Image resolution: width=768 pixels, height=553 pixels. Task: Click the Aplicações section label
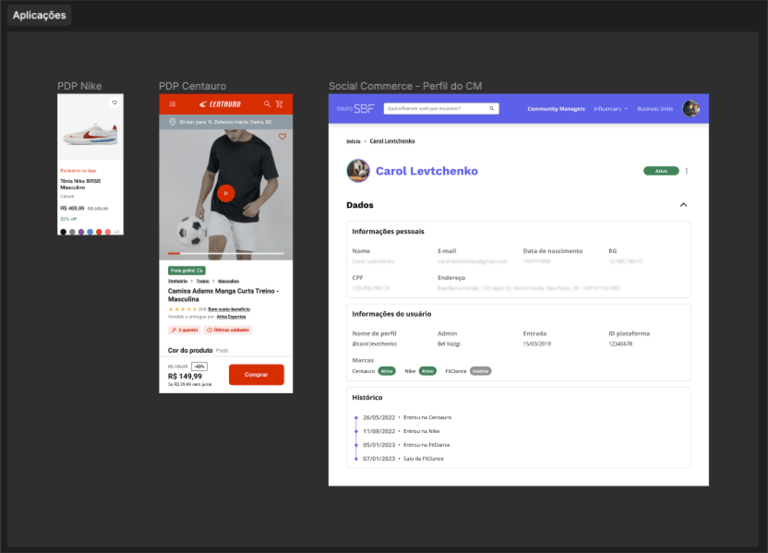pyautogui.click(x=39, y=15)
